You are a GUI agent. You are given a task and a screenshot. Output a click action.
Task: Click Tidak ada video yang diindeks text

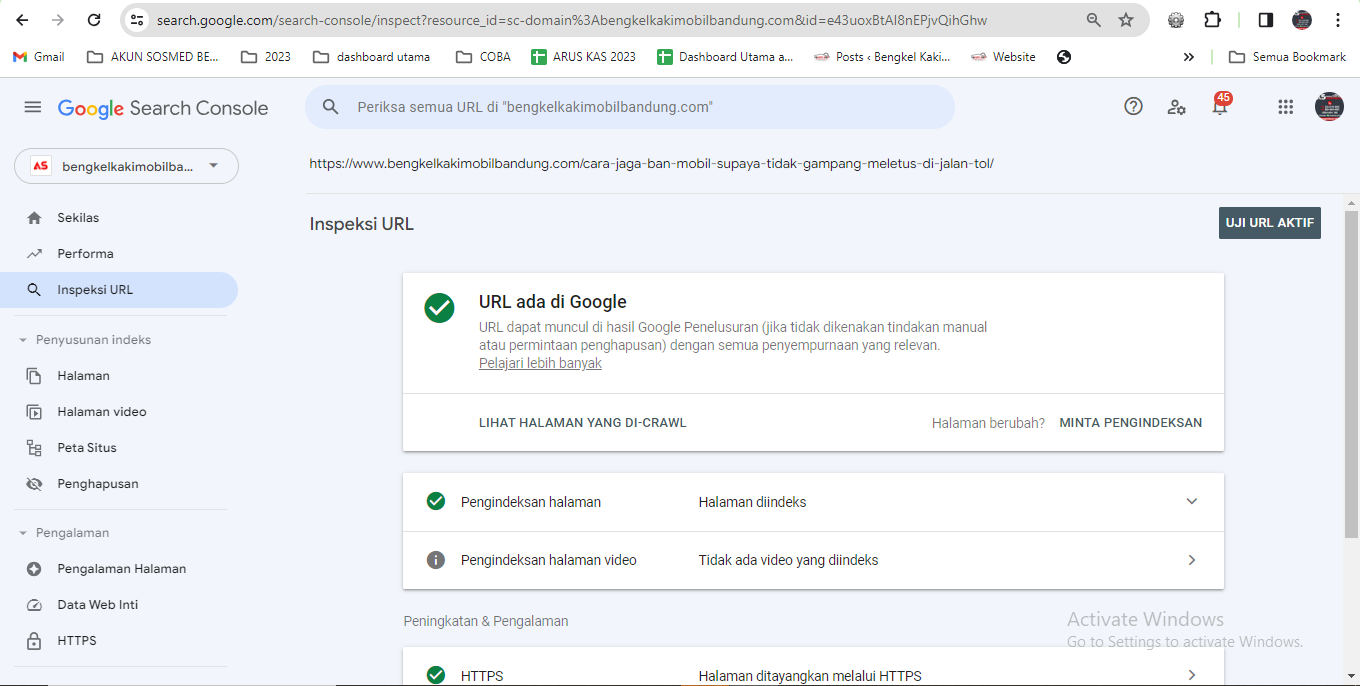pos(788,560)
